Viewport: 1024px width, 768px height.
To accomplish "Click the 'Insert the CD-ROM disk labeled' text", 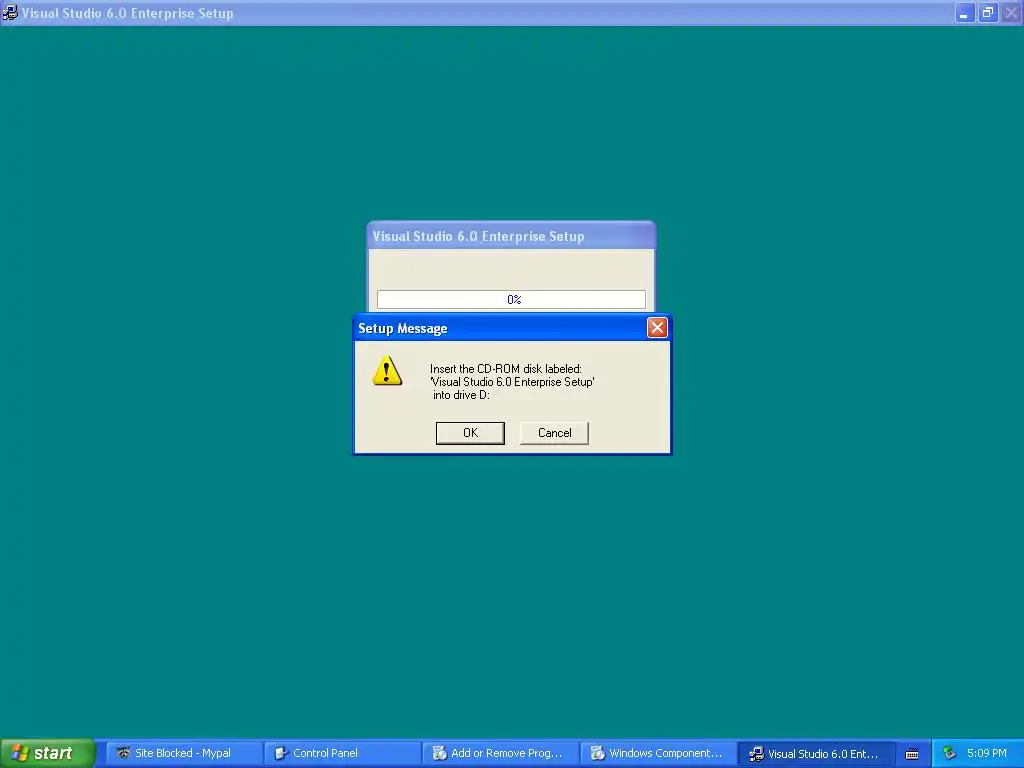I will (x=505, y=369).
